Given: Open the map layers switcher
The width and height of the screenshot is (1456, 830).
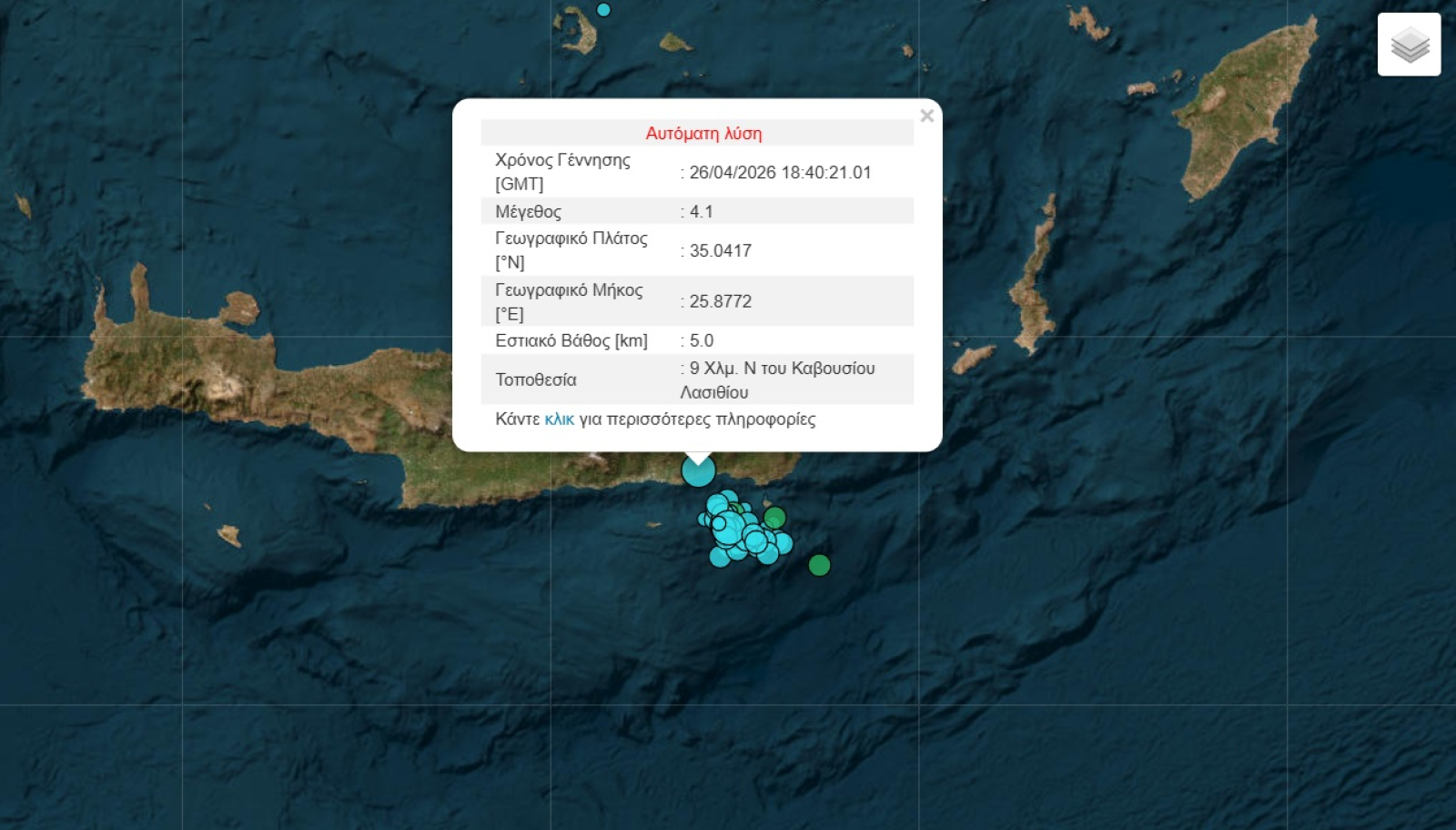Looking at the screenshot, I should (x=1409, y=45).
